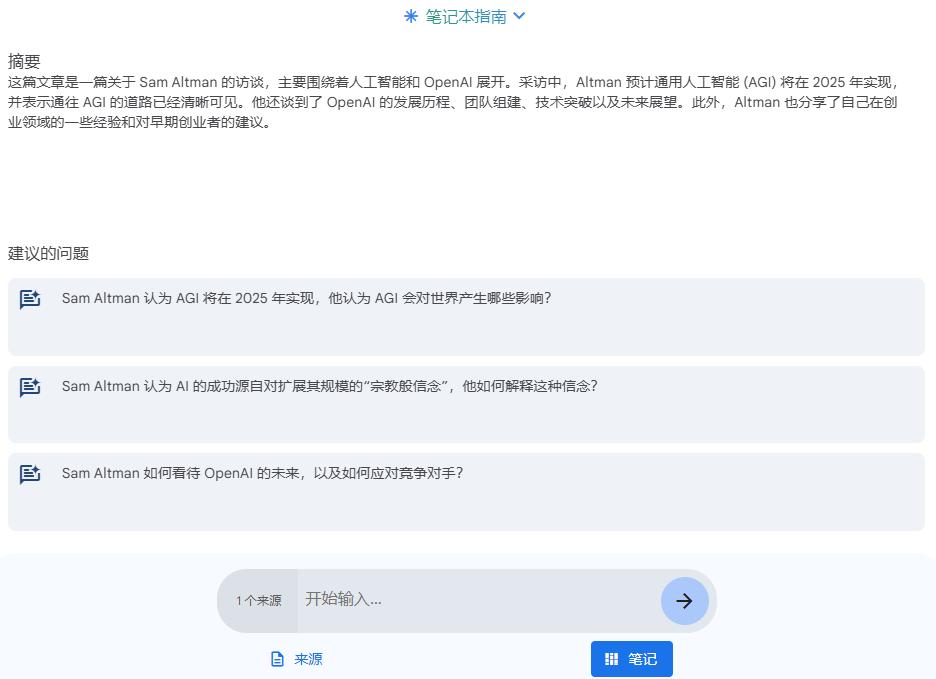Open the 1个来源 source selector chip
The height and width of the screenshot is (679, 936).
(x=258, y=601)
